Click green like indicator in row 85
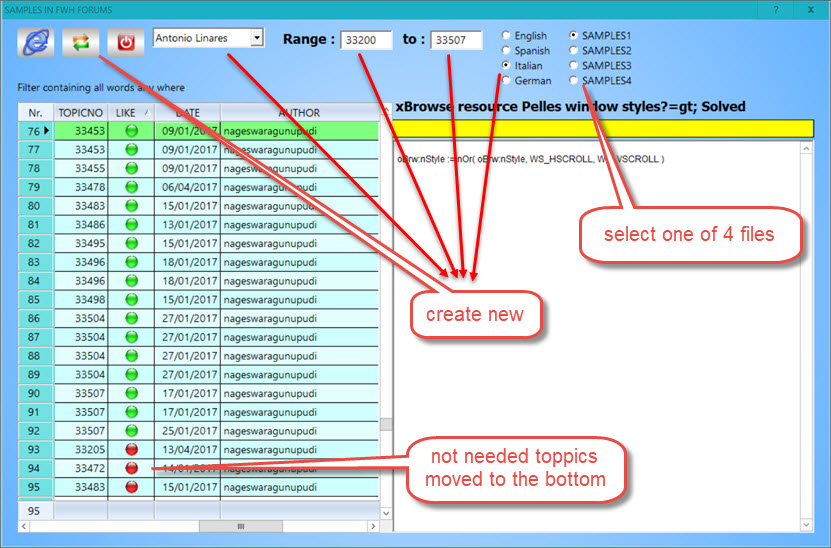Screen dimensions: 831x548 [131, 299]
